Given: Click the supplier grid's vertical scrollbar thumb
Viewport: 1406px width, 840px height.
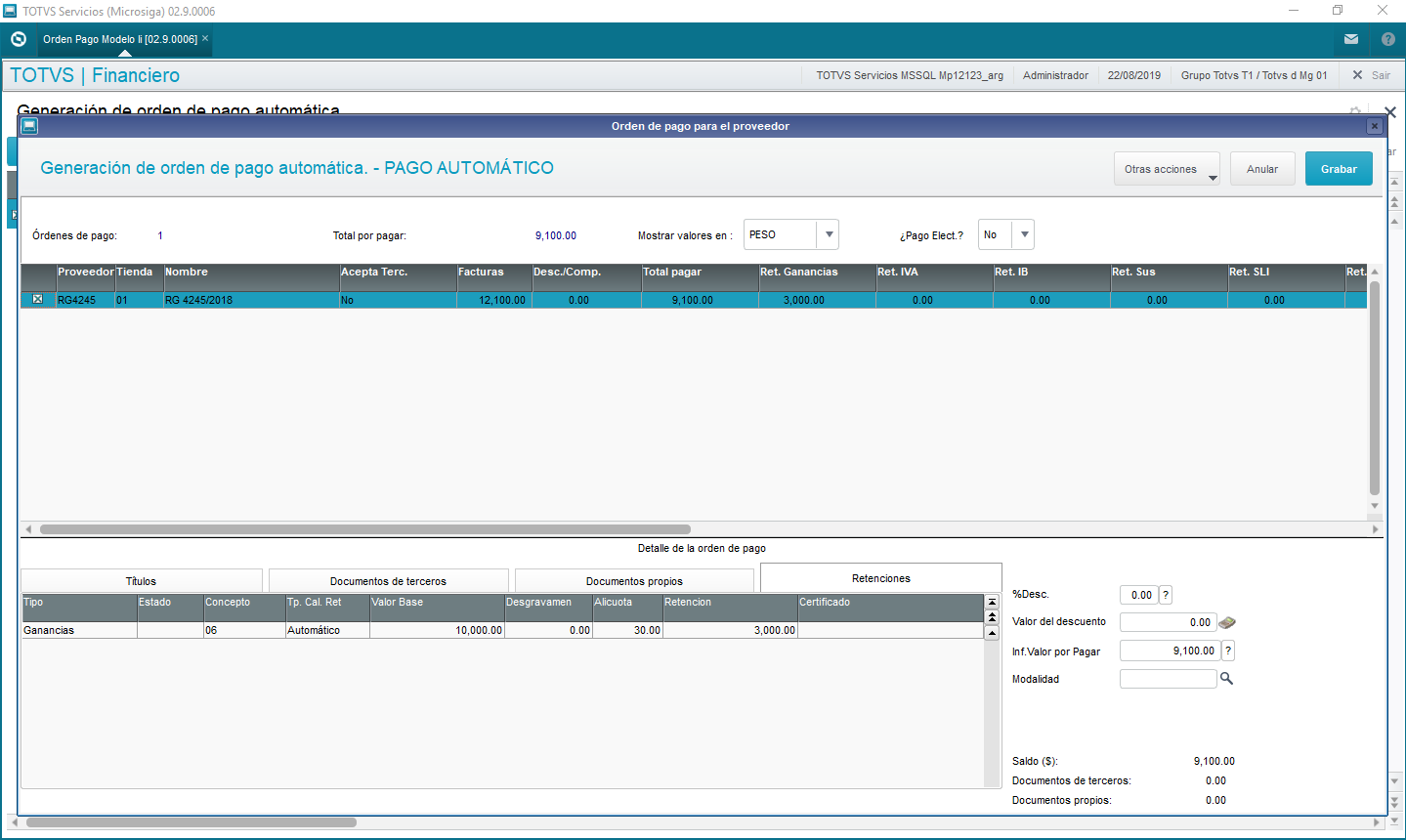Looking at the screenshot, I should click(1375, 389).
